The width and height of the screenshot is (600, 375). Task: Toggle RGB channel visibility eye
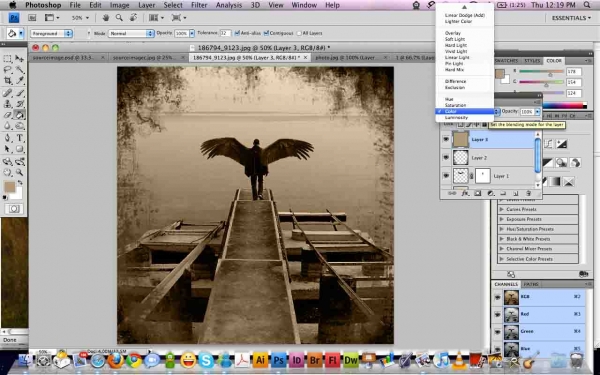pos(497,297)
